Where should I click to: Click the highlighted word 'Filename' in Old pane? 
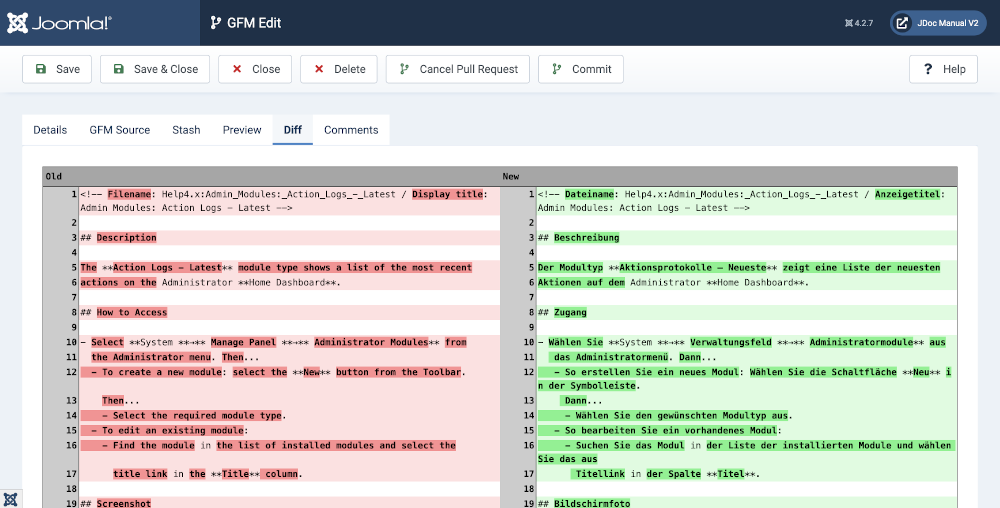click(129, 194)
